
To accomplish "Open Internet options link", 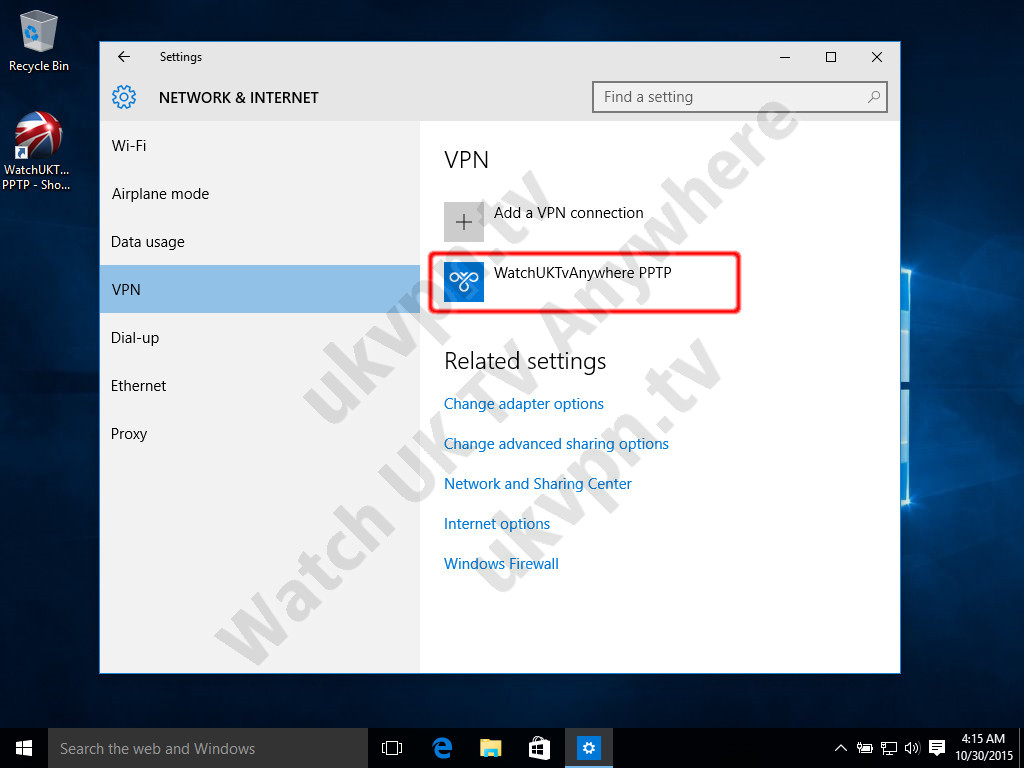I will coord(497,524).
